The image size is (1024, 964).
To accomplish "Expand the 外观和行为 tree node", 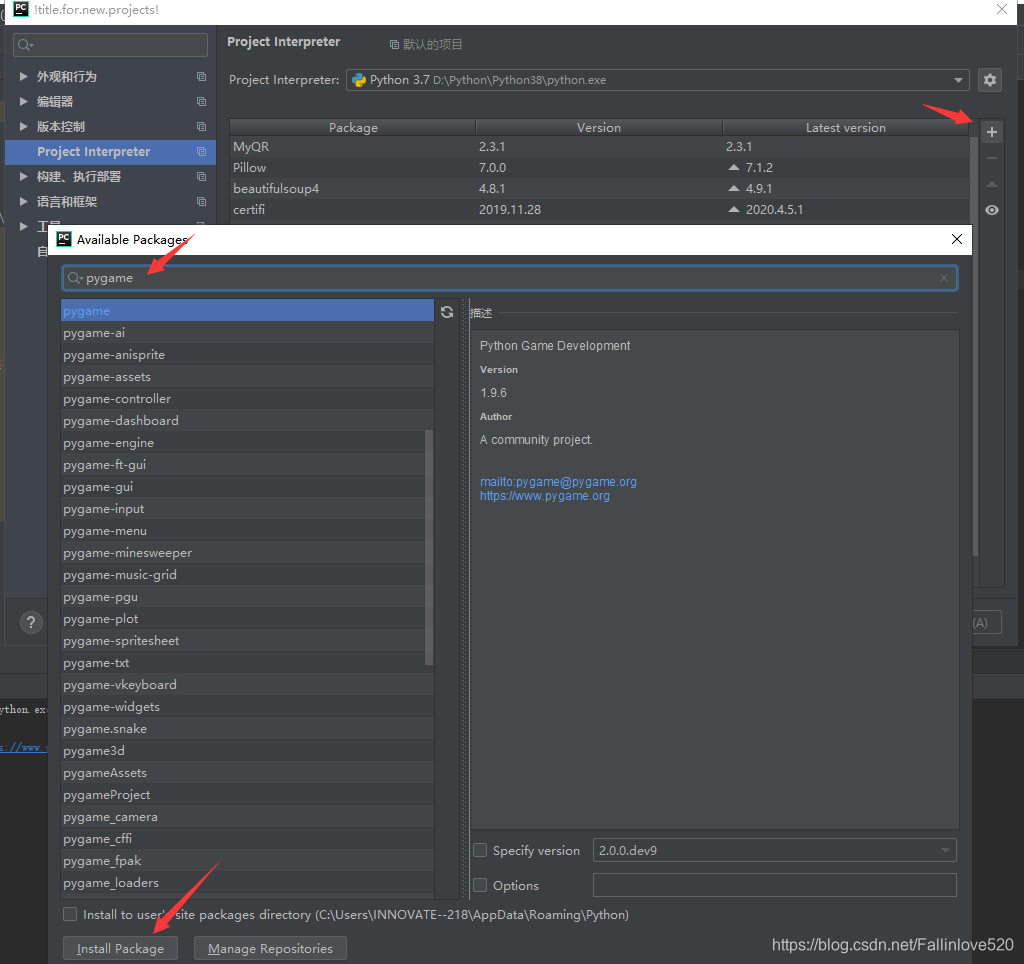I will click(x=24, y=76).
